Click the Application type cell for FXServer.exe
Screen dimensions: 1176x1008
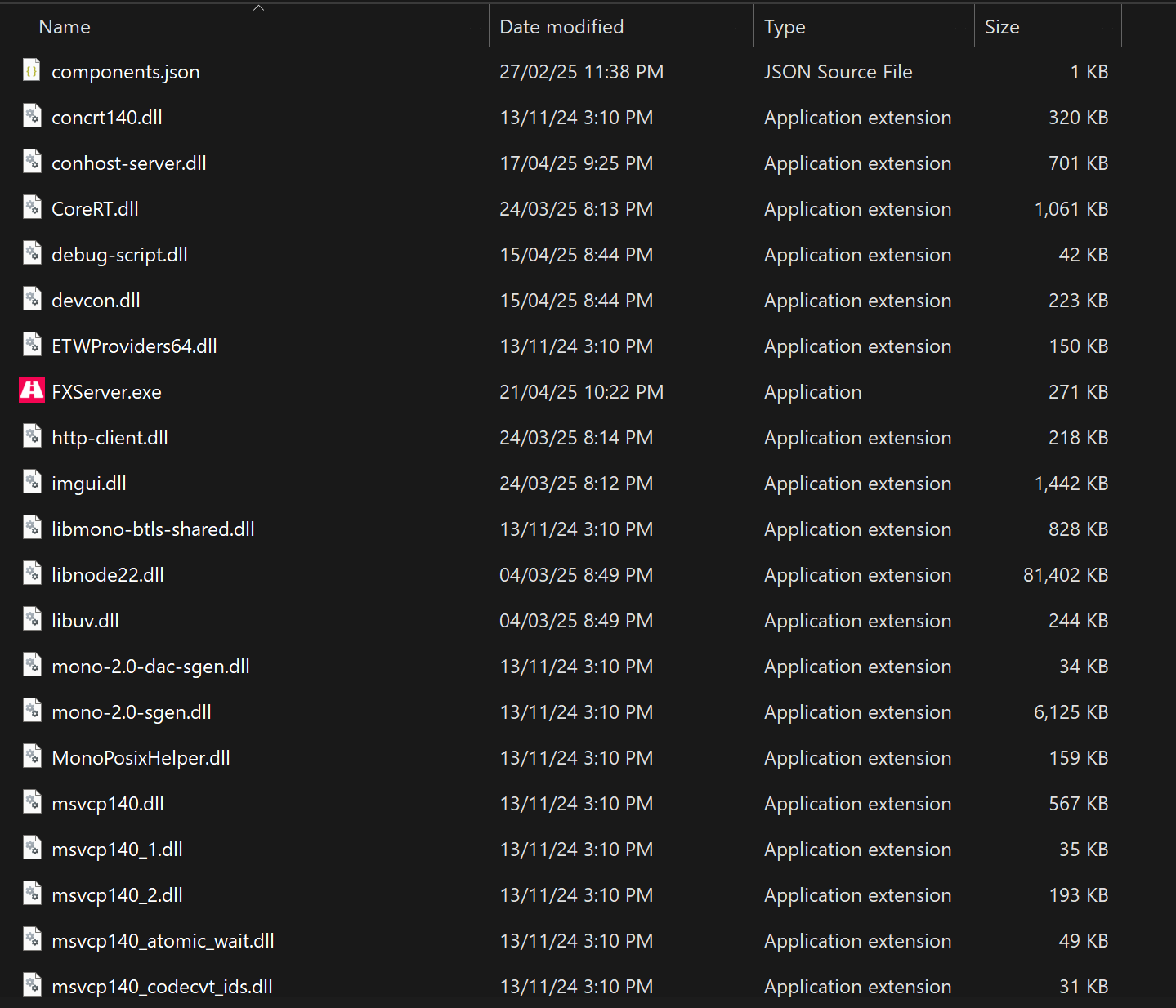813,392
